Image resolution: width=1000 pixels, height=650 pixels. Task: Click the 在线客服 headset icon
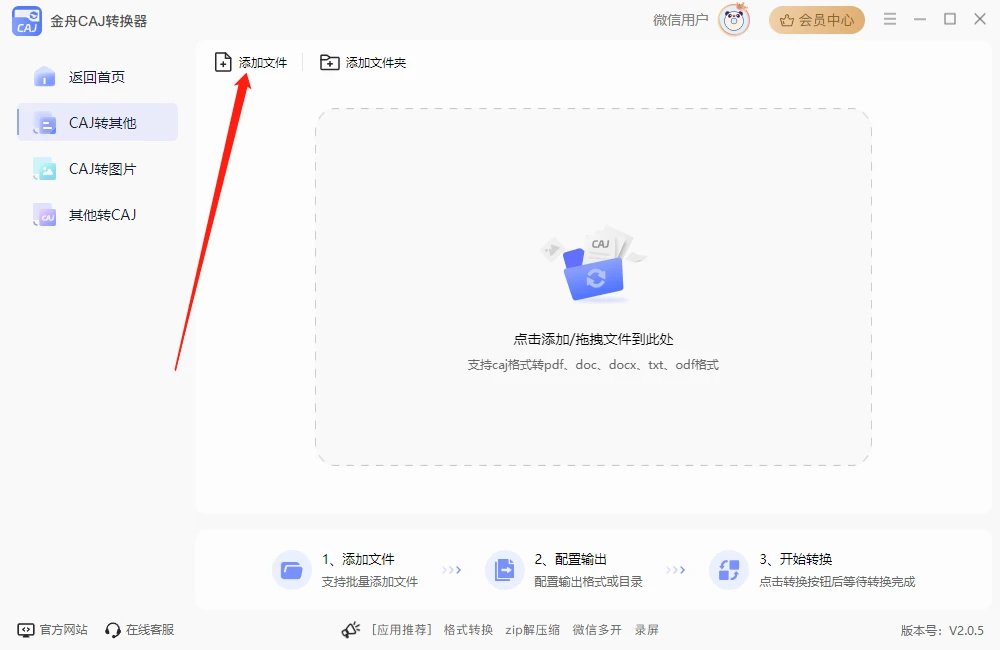point(113,630)
